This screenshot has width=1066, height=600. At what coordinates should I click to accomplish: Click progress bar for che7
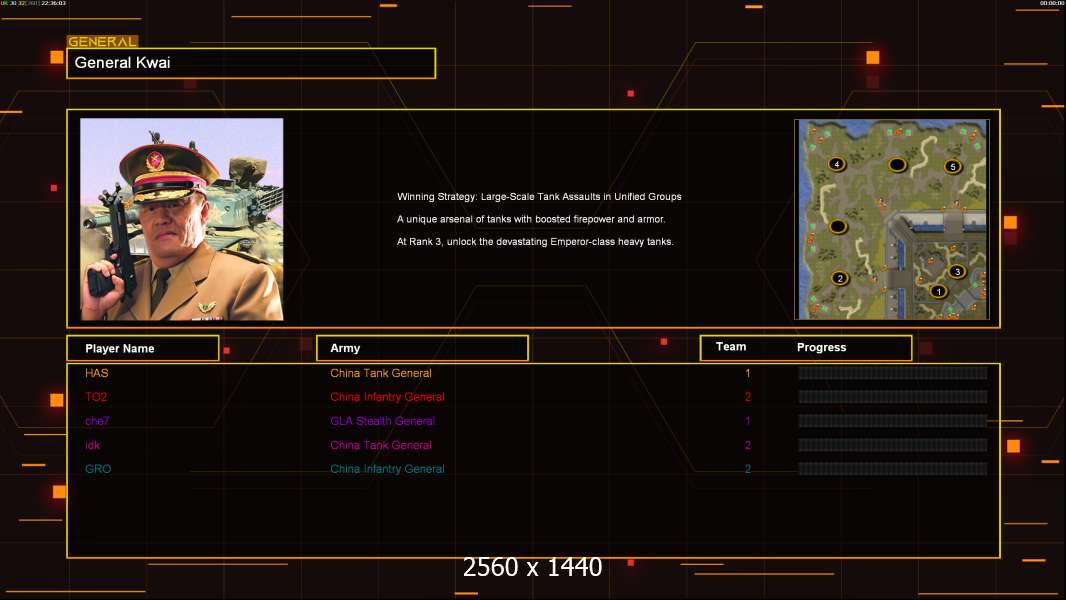tap(893, 421)
